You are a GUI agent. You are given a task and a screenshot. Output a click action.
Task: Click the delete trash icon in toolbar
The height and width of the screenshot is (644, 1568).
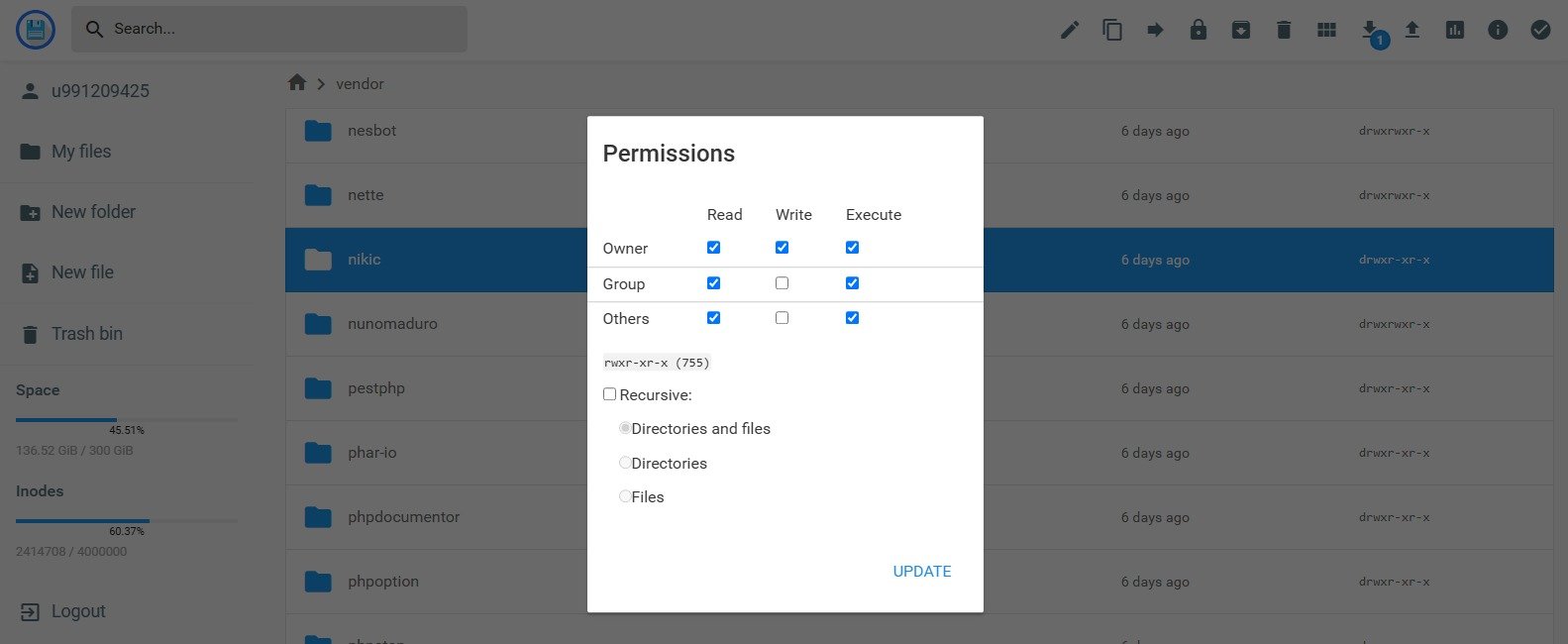click(1284, 30)
